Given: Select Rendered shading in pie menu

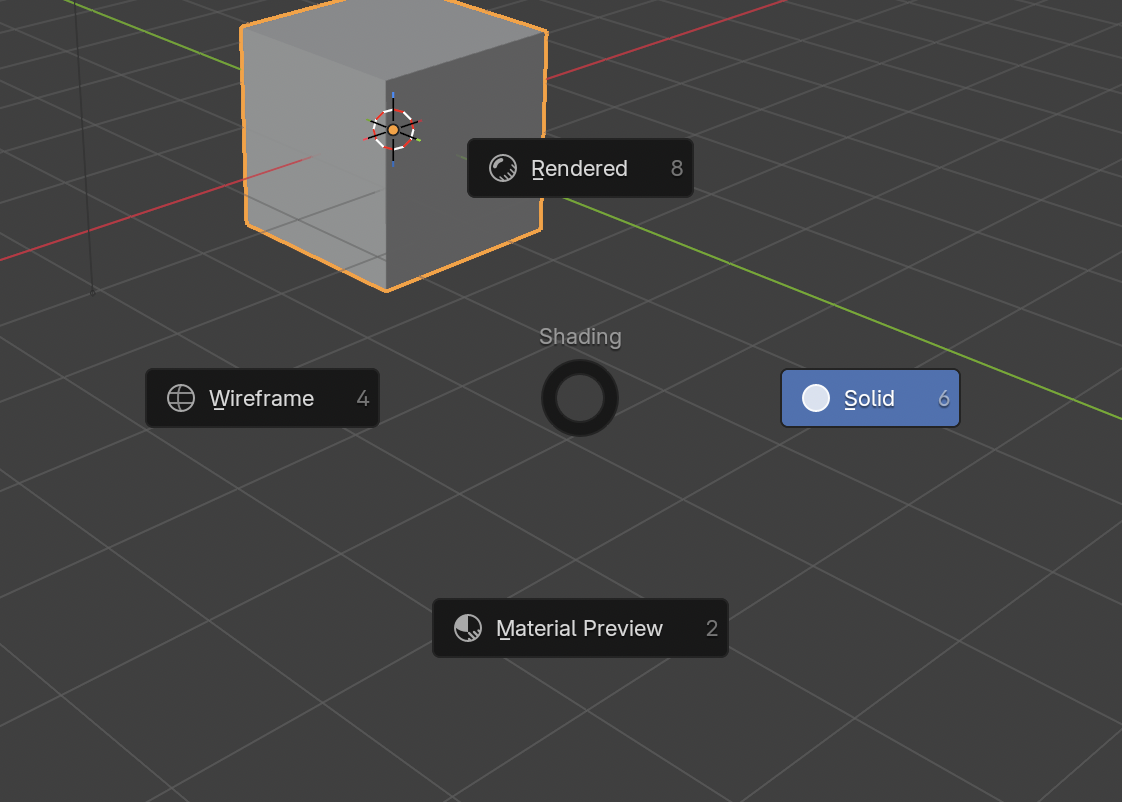Looking at the screenshot, I should click(x=580, y=168).
